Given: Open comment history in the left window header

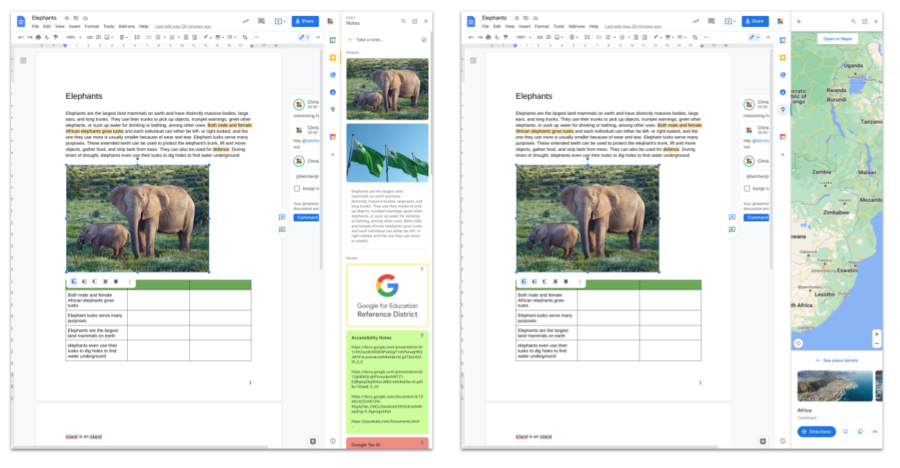Looking at the screenshot, I should pyautogui.click(x=261, y=21).
